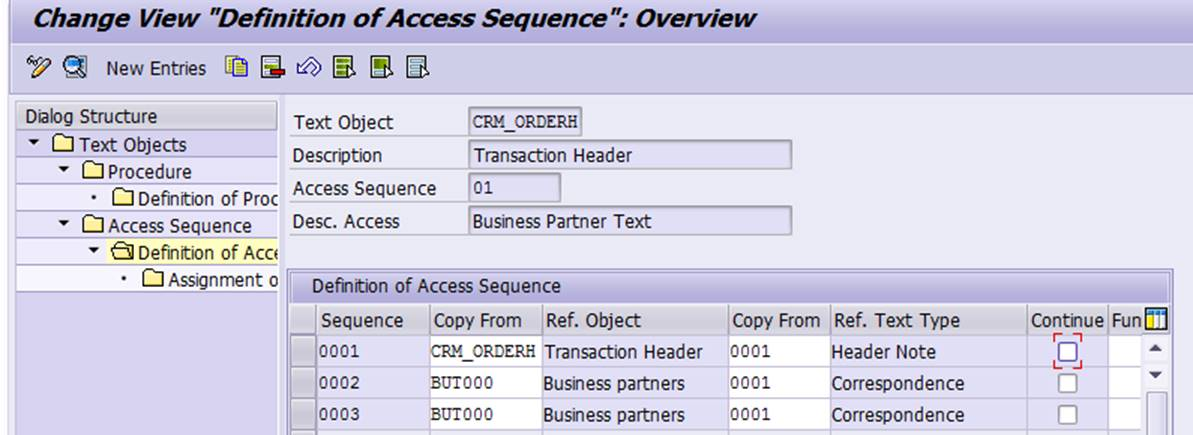Click the Fun column header
The height and width of the screenshot is (435, 1193).
click(1126, 320)
